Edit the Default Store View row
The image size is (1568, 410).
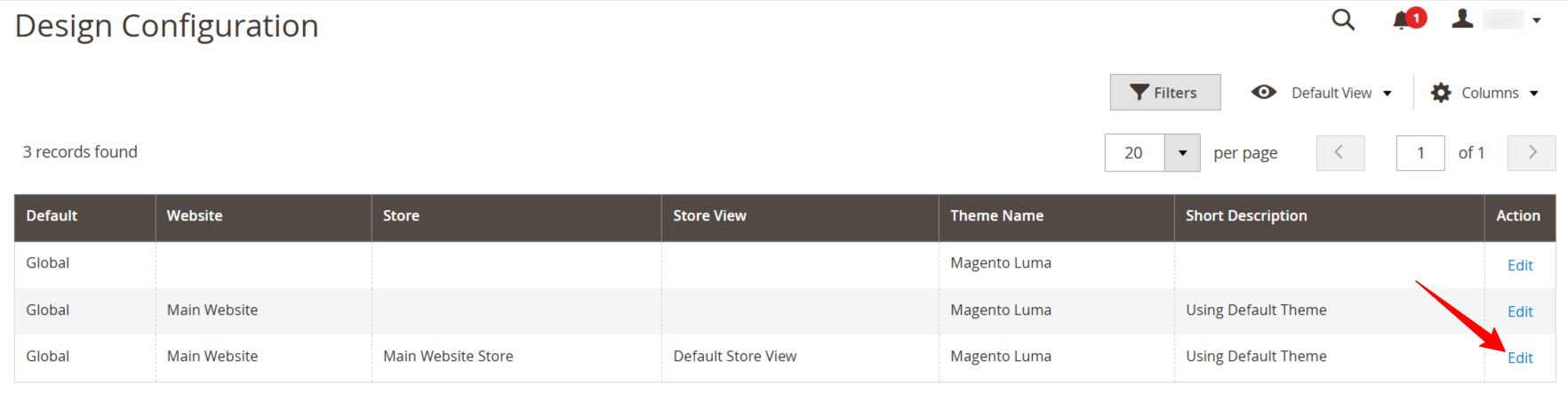click(x=1520, y=358)
